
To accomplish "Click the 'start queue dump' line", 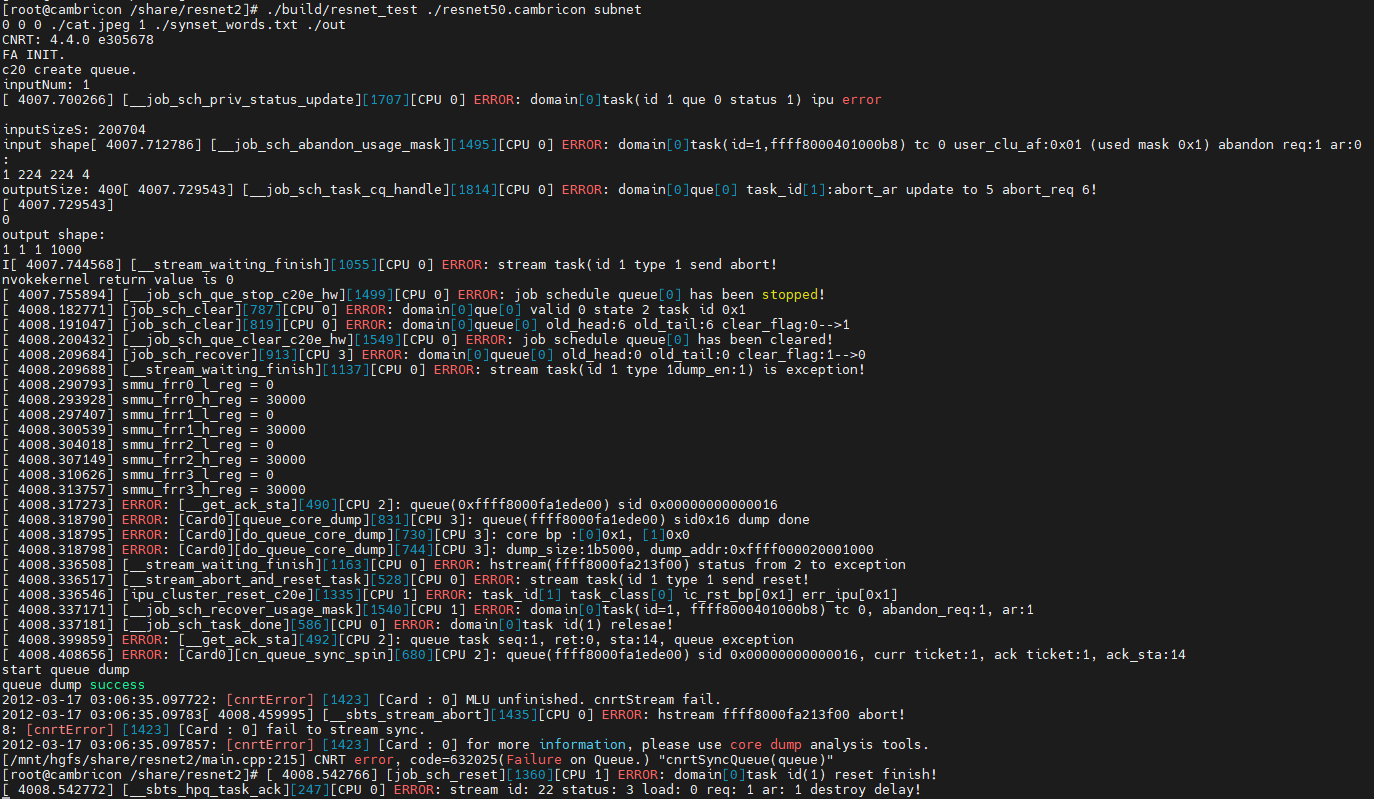I will [65, 669].
